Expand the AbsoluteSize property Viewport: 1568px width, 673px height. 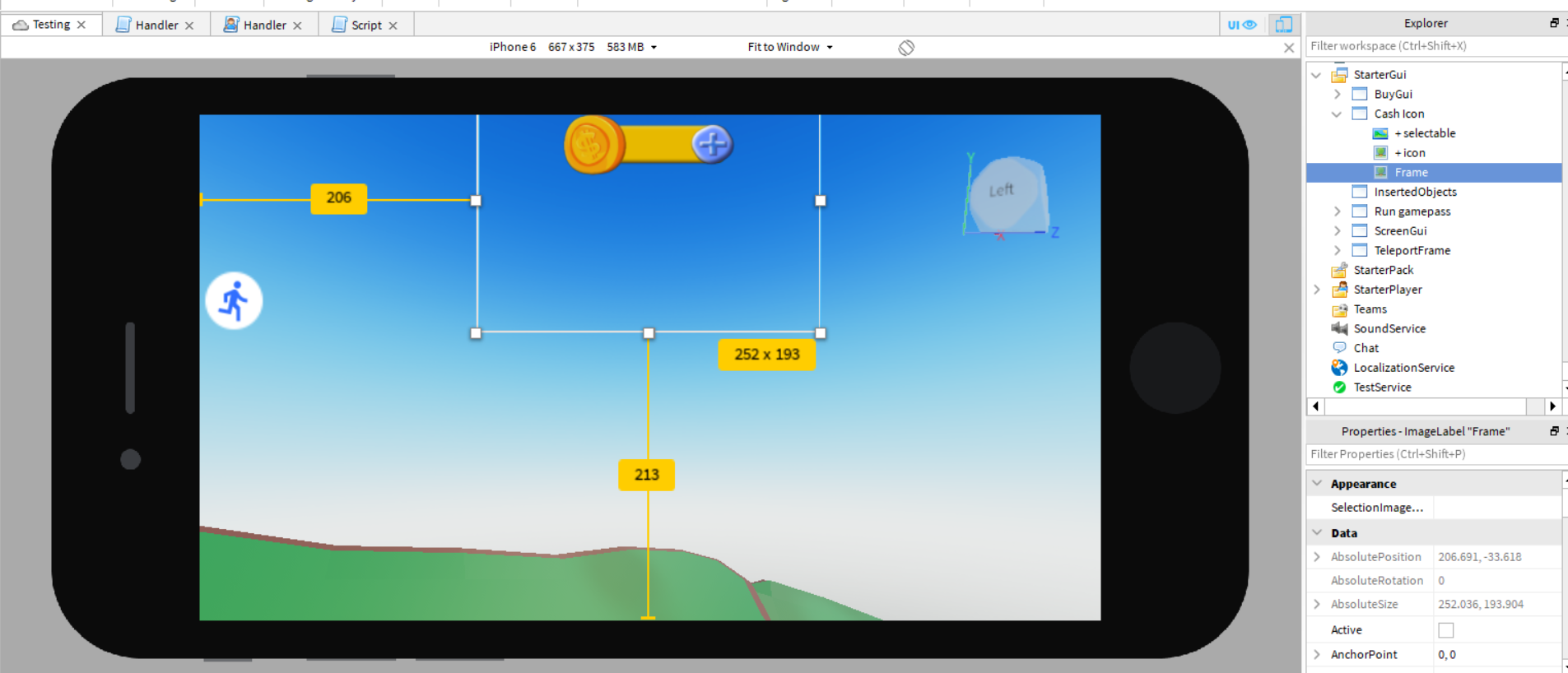coord(1317,604)
